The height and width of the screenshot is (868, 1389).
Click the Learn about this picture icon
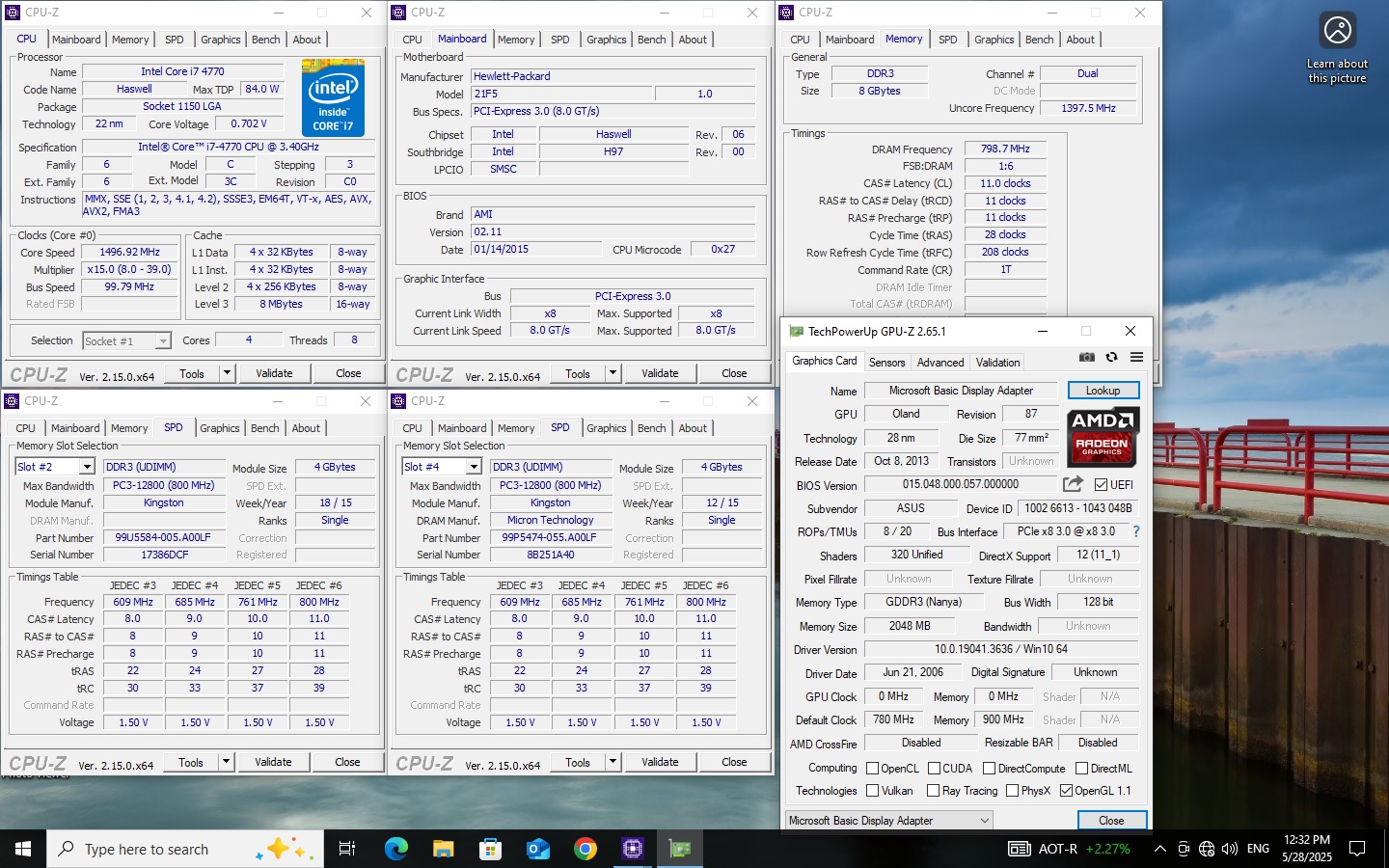[x=1338, y=31]
